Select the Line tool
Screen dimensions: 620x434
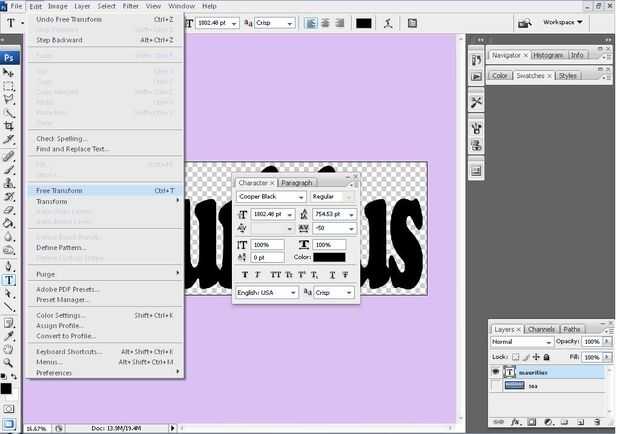coord(8,307)
